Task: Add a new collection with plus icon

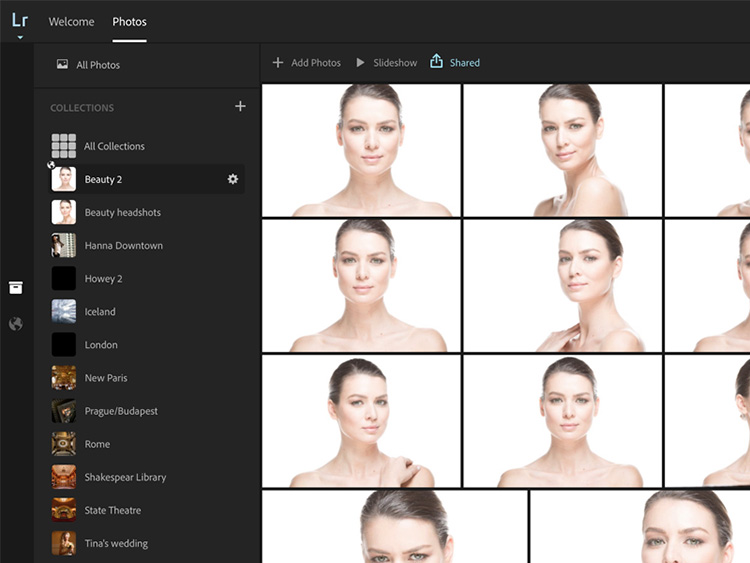Action: click(x=240, y=106)
